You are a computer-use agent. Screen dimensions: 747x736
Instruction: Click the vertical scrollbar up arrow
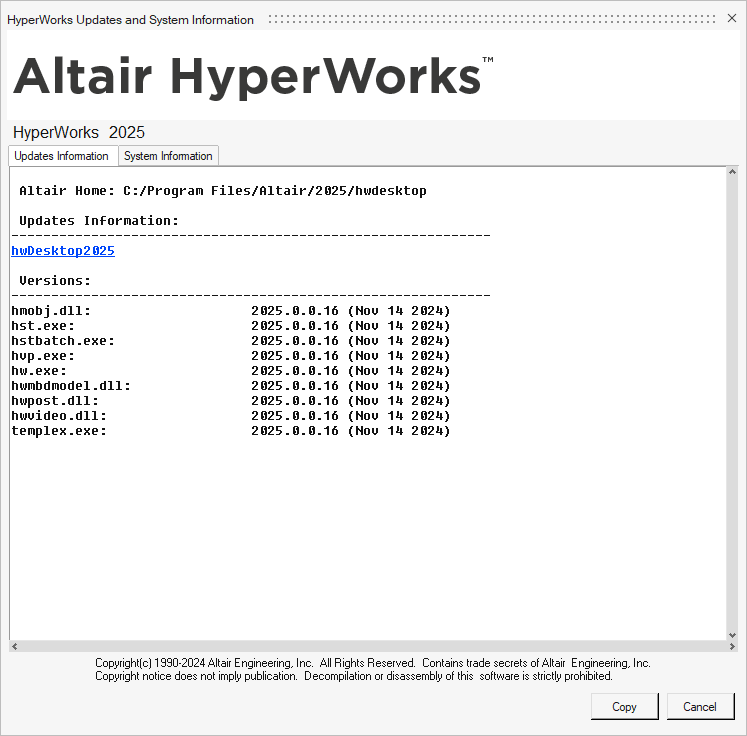tap(732, 171)
